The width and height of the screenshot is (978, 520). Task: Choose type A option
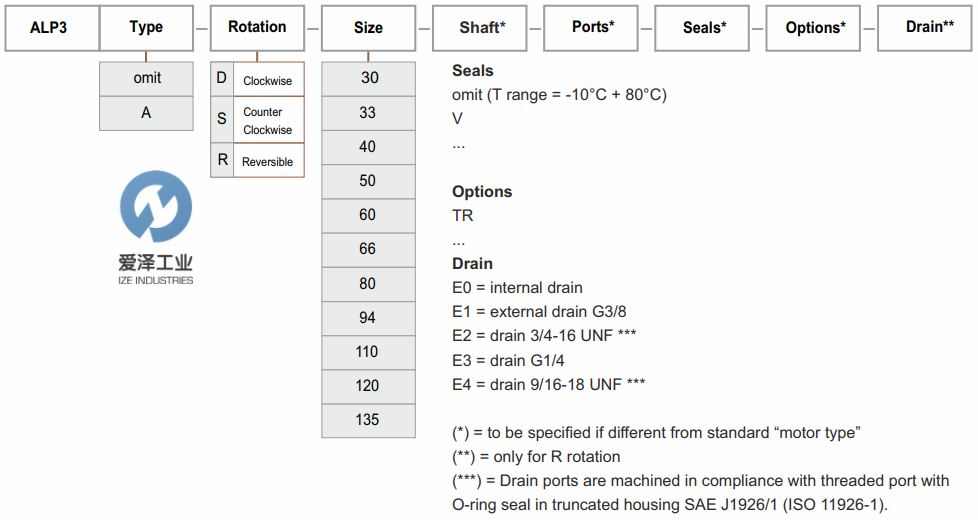click(146, 113)
